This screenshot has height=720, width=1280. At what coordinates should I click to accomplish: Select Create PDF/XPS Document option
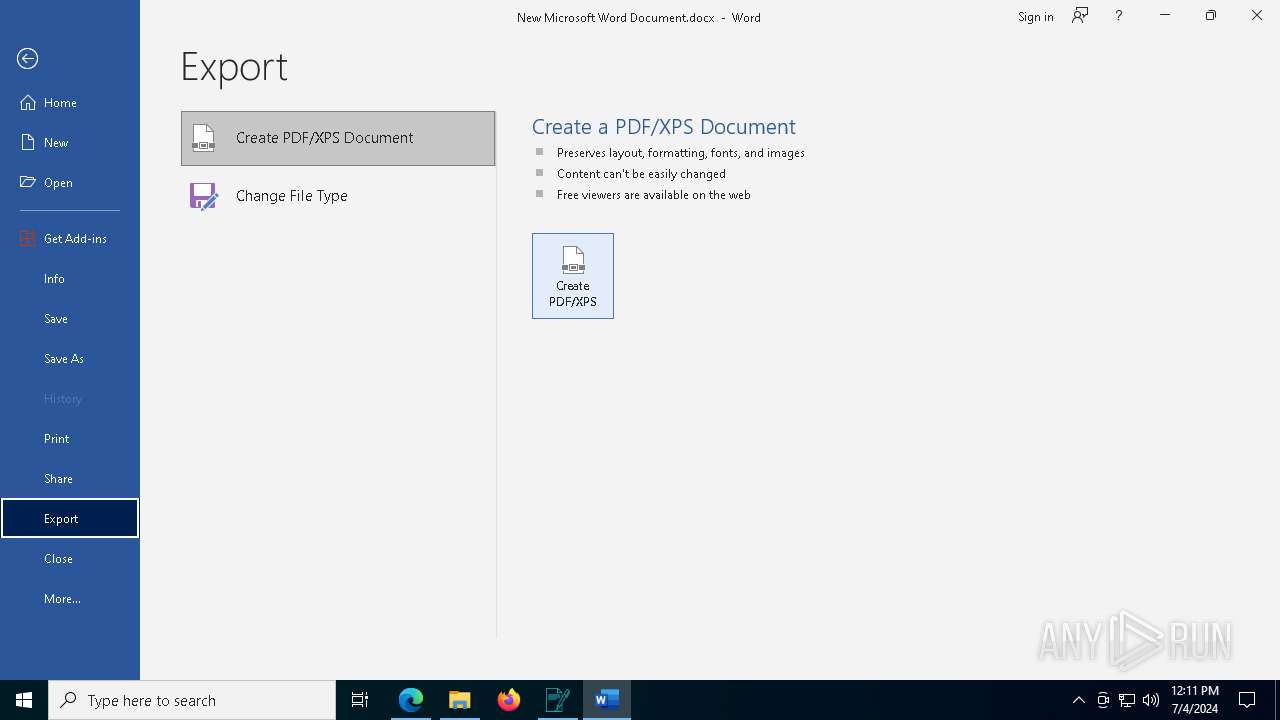tap(338, 138)
